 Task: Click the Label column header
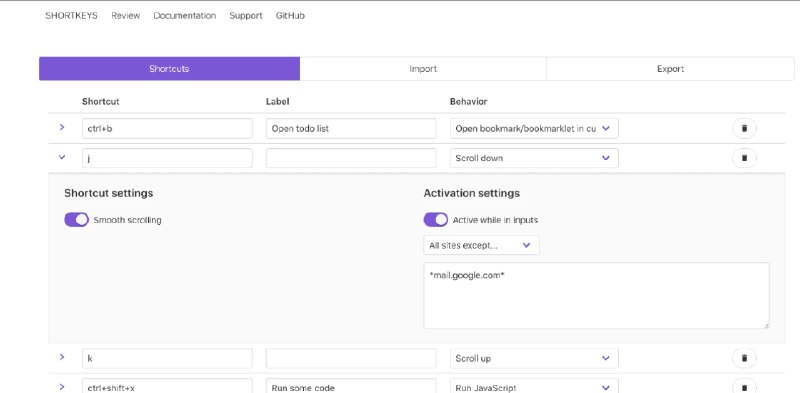[278, 102]
